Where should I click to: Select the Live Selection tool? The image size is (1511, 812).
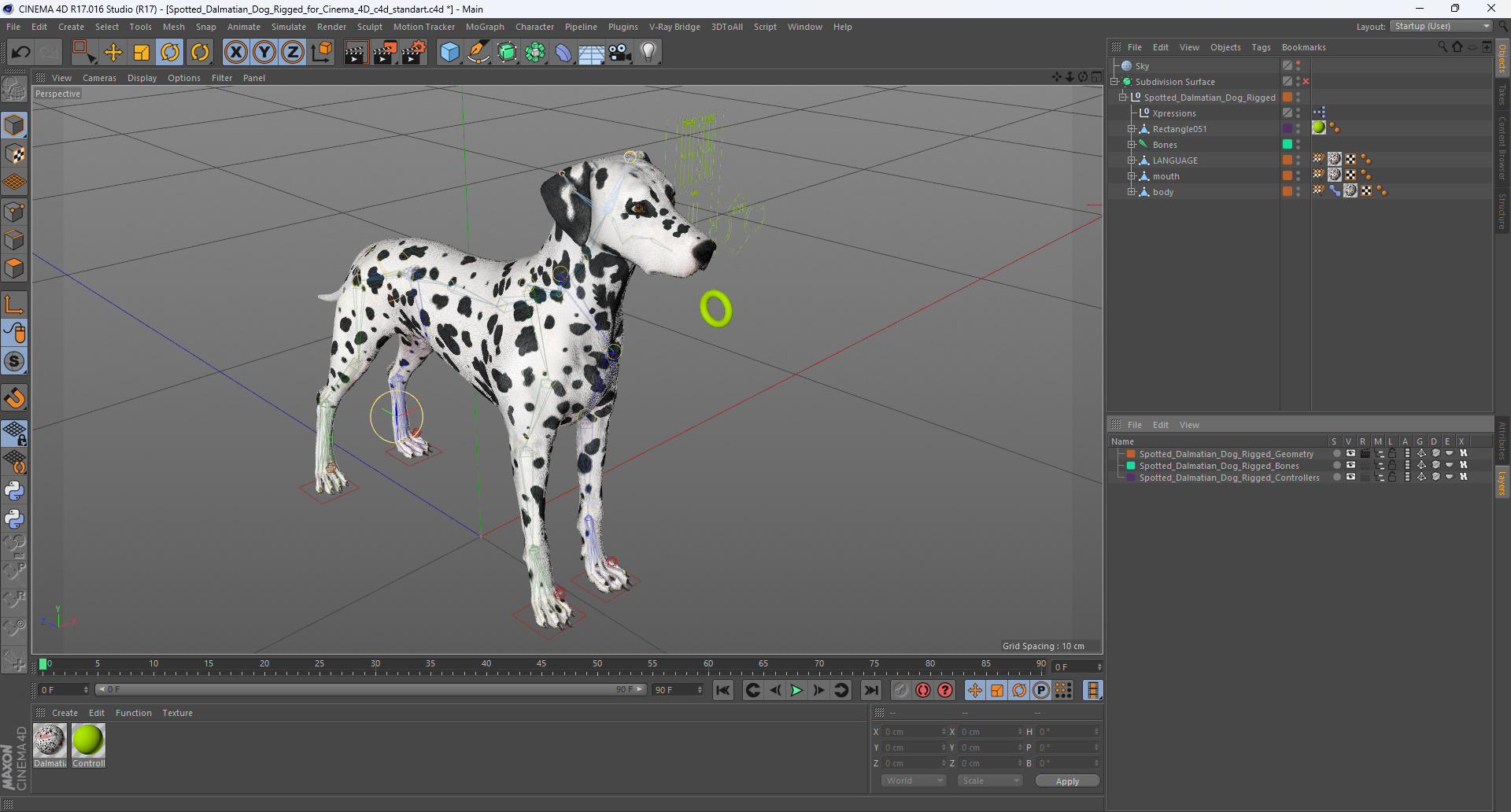tap(83, 53)
